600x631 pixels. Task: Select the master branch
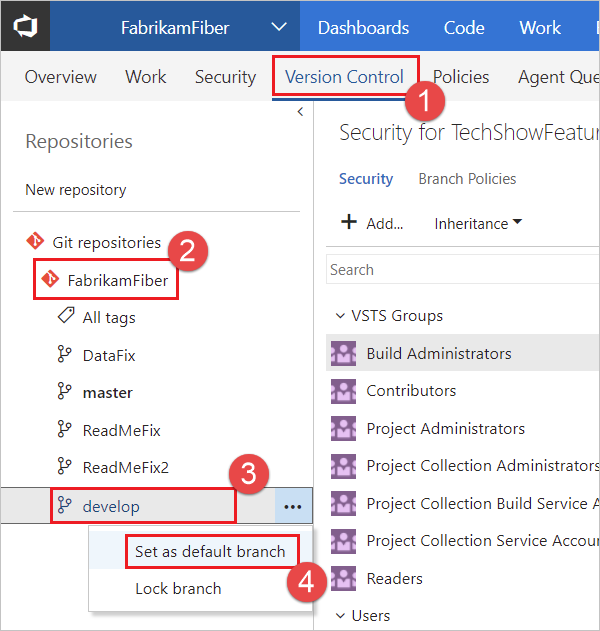(x=107, y=393)
